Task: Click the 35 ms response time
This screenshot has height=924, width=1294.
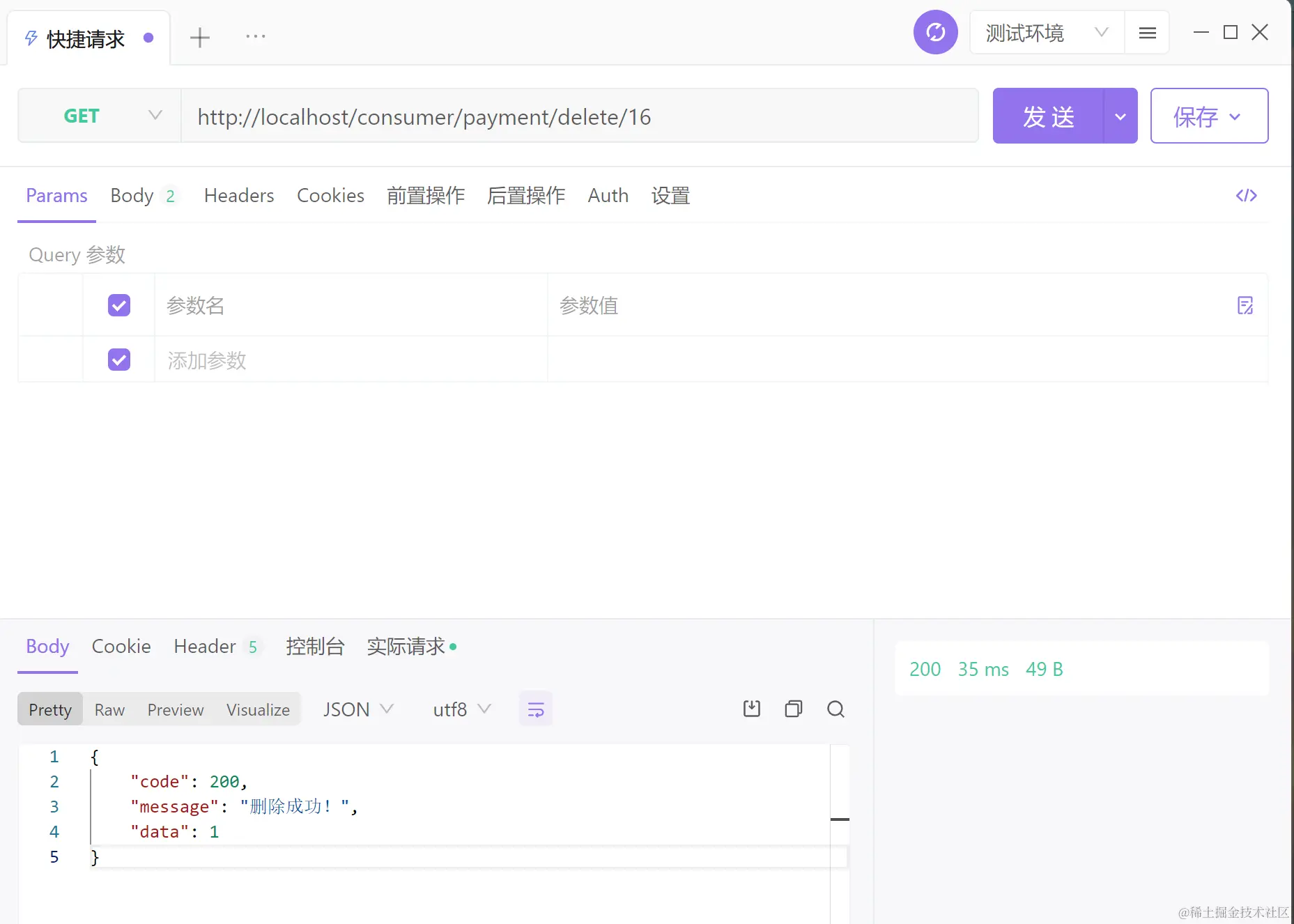Action: [x=983, y=670]
